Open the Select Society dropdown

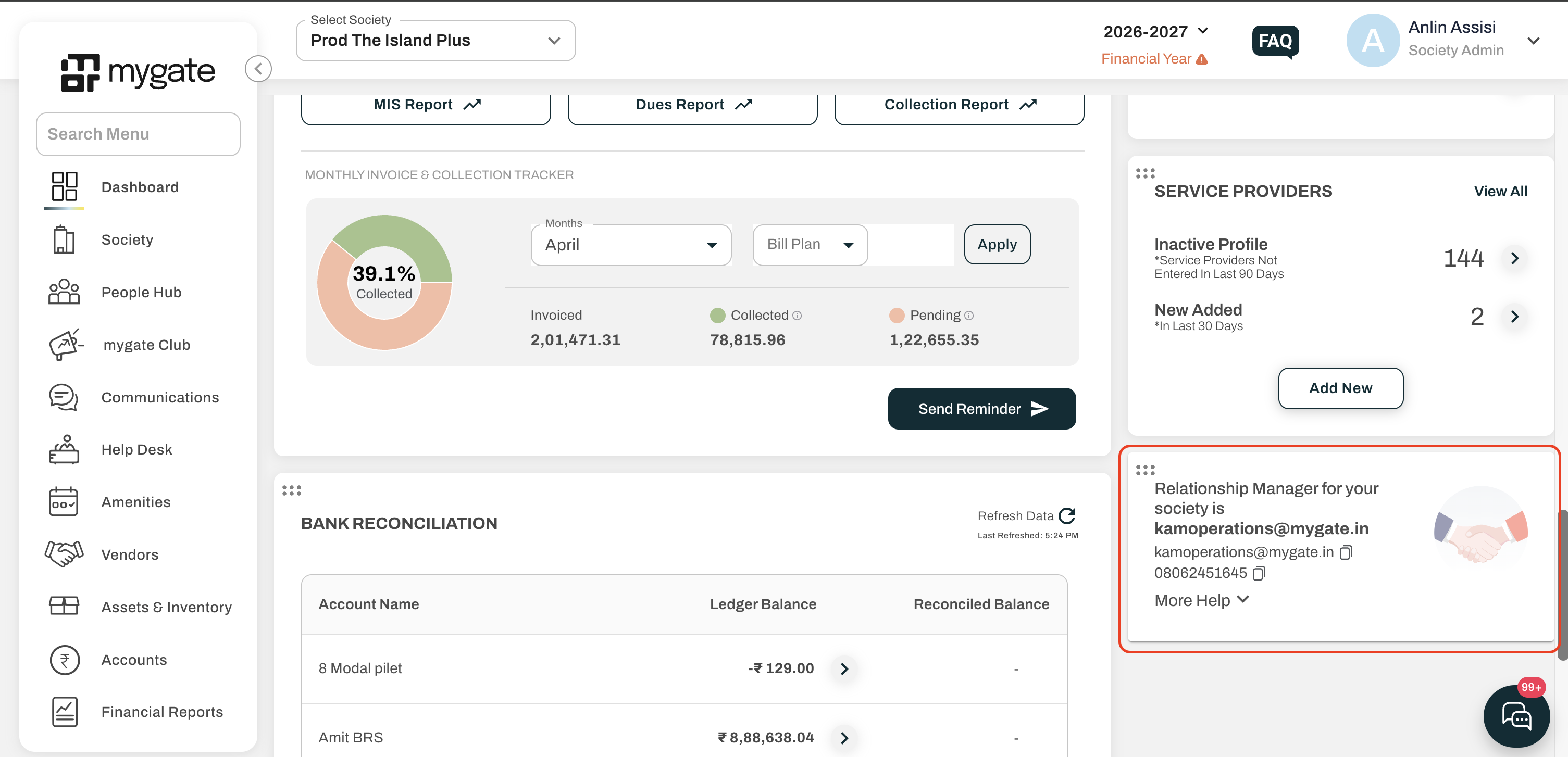pos(436,41)
